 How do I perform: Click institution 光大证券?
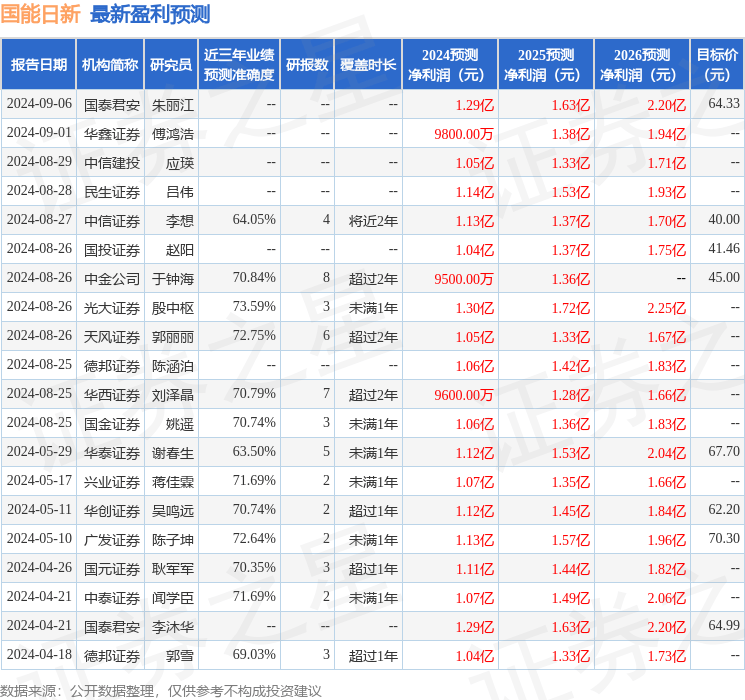(112, 308)
